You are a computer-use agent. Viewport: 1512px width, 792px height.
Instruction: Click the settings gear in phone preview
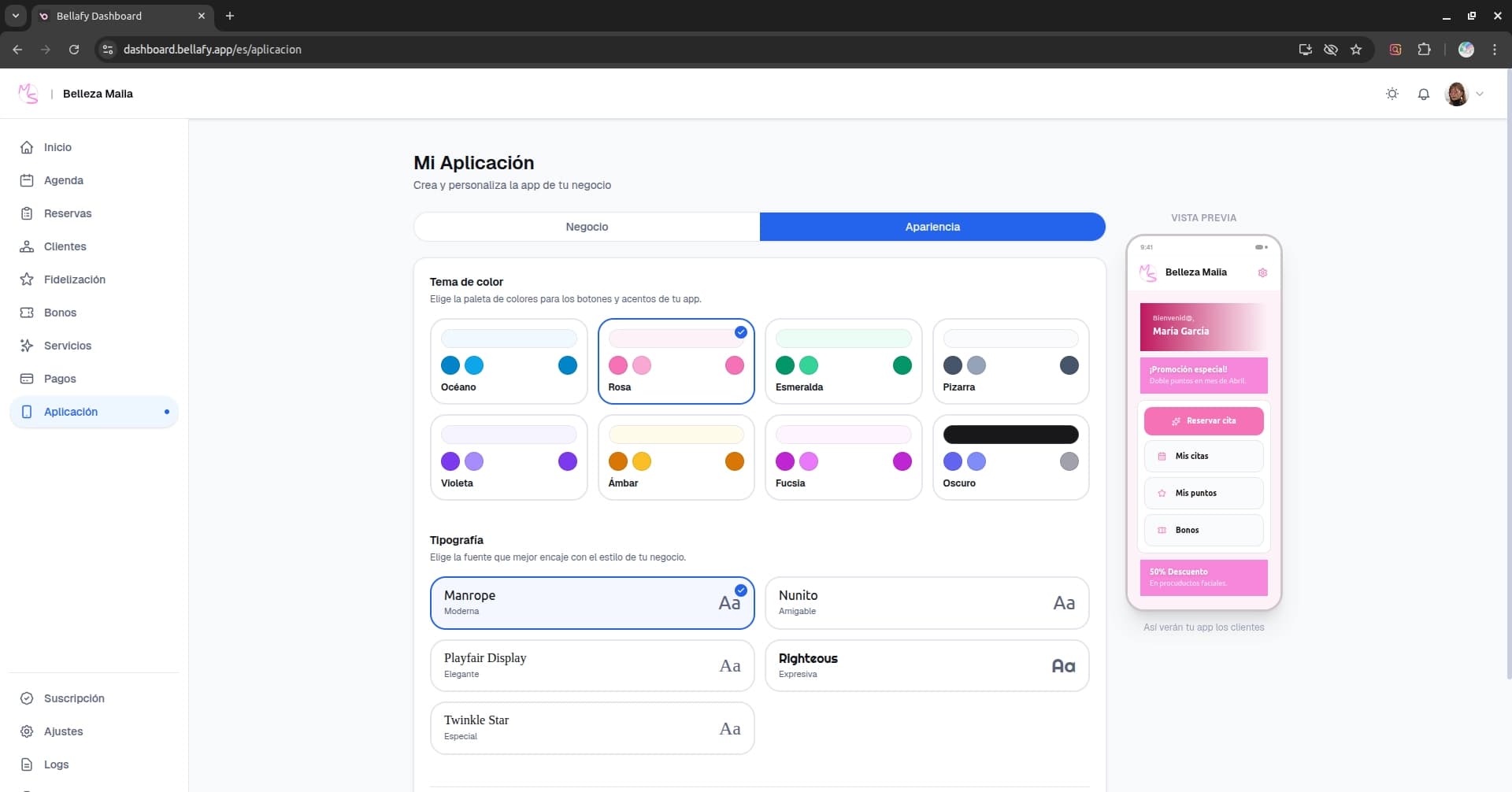coord(1262,272)
